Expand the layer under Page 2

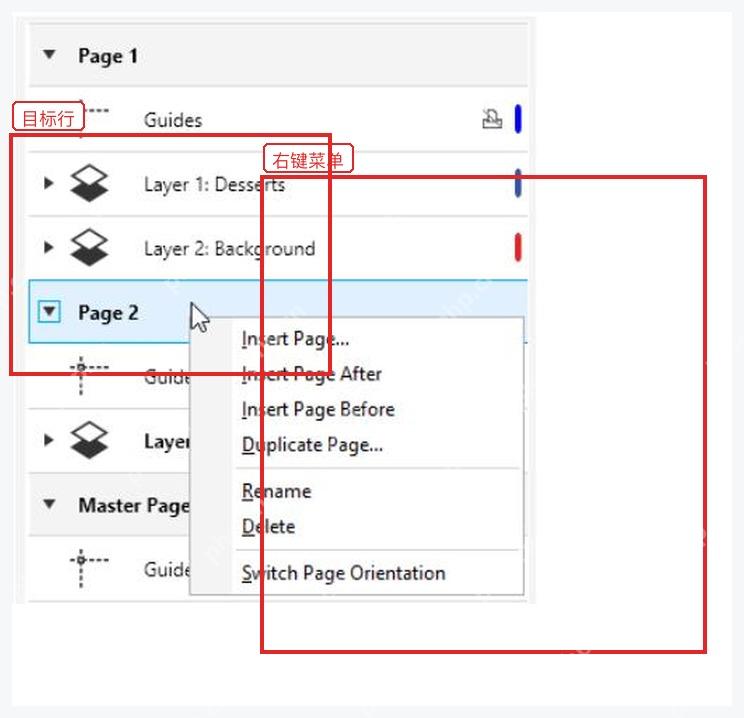pos(48,440)
